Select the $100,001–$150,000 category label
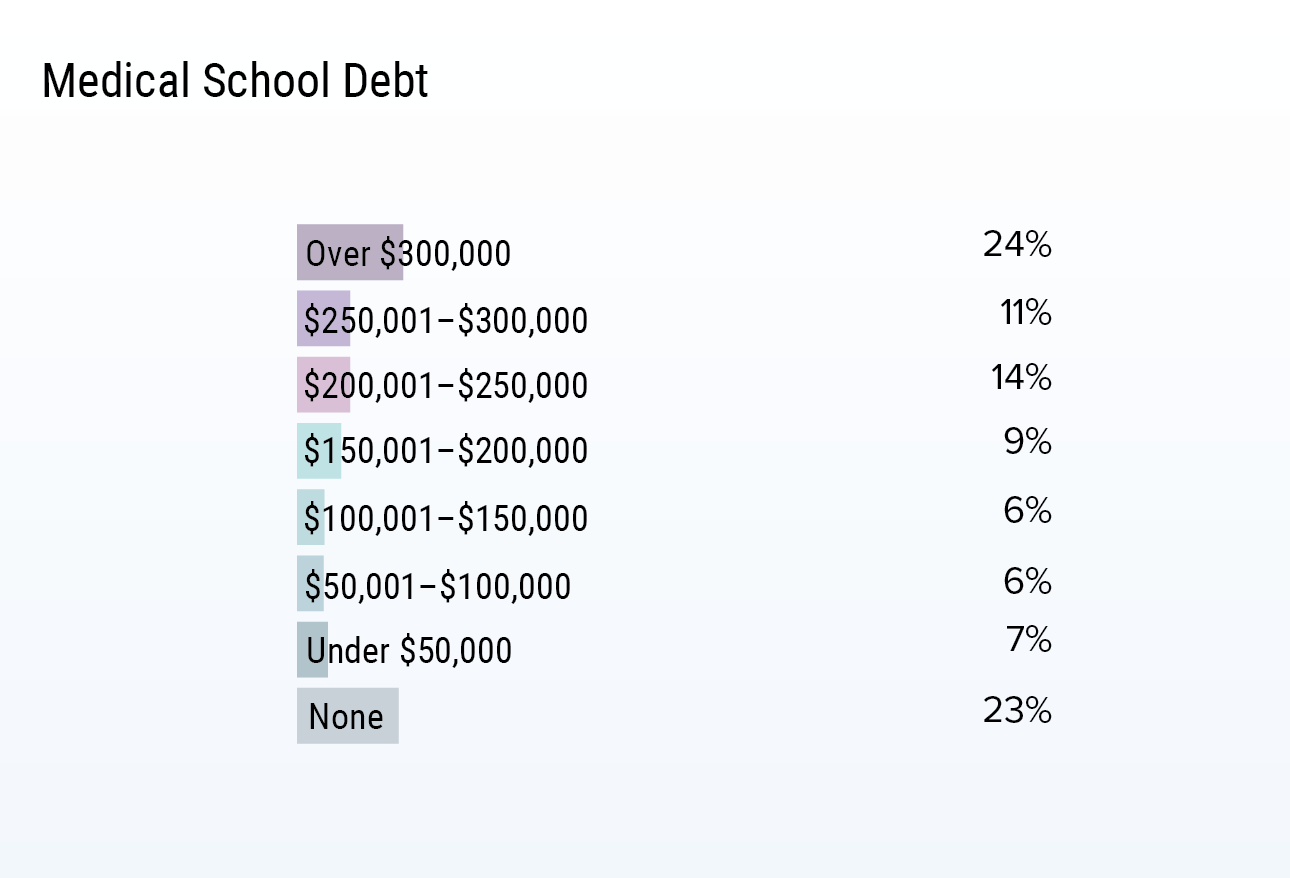Screen dimensions: 1290x878 [x=446, y=519]
